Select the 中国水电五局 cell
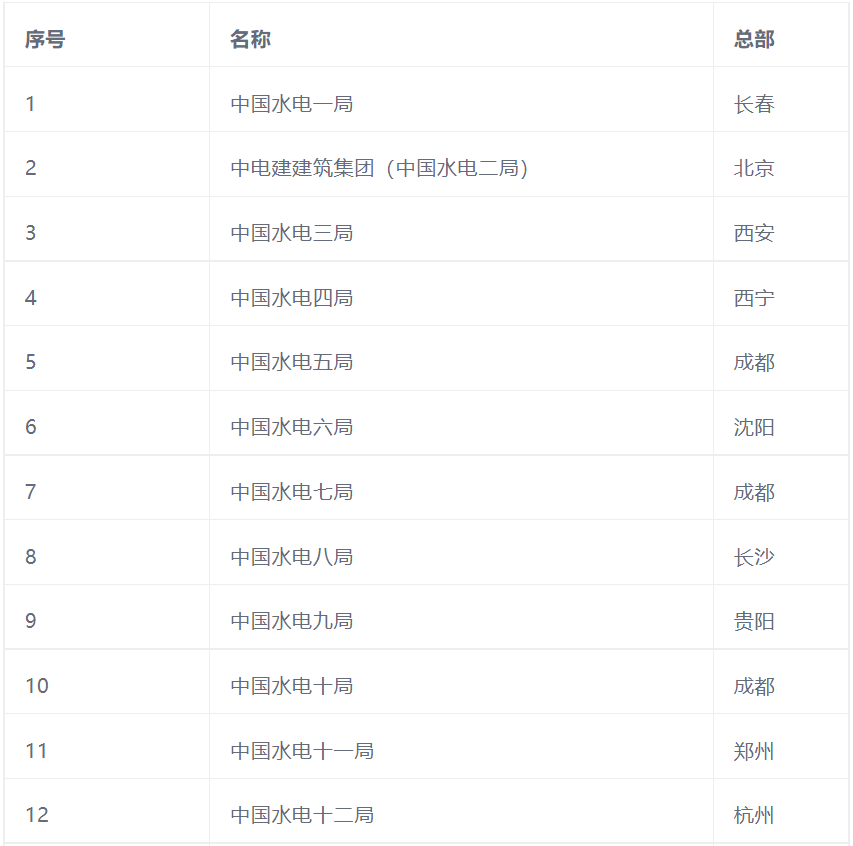 [x=292, y=362]
